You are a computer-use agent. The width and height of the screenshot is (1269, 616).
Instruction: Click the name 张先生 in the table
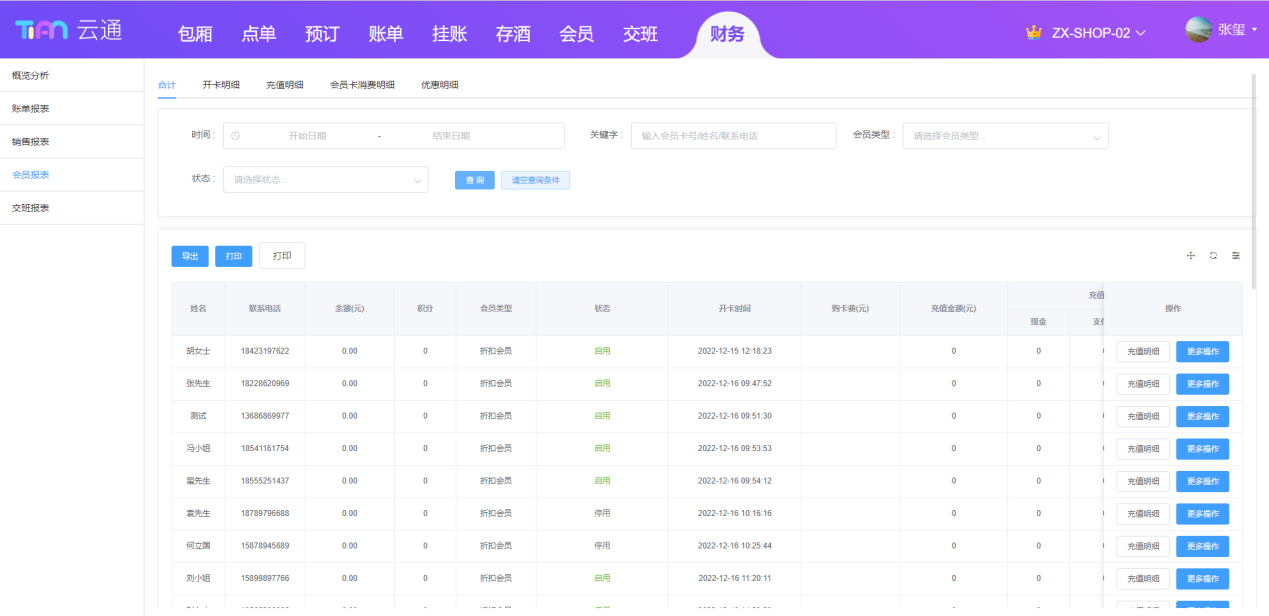pyautogui.click(x=198, y=384)
